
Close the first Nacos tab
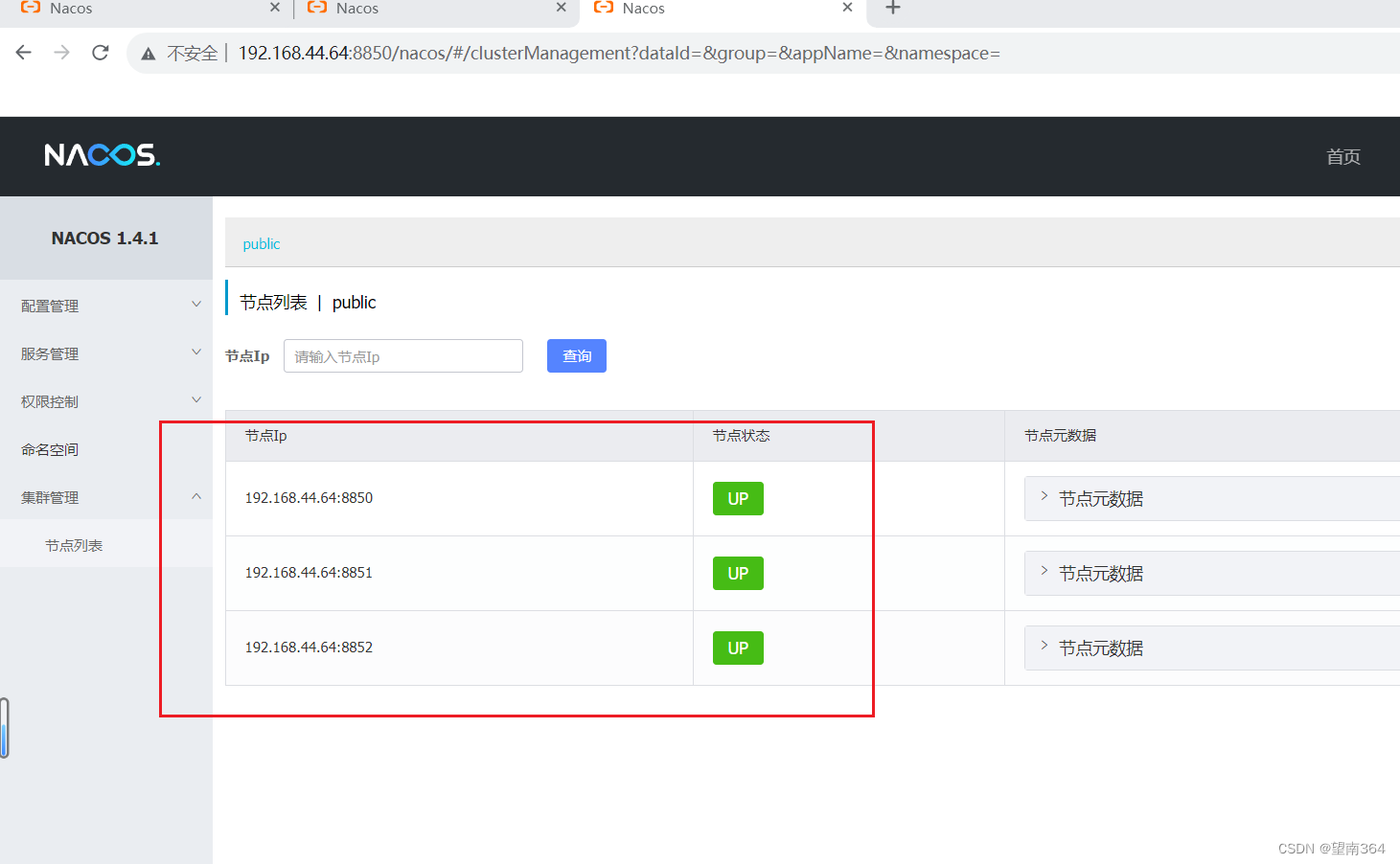(275, 8)
